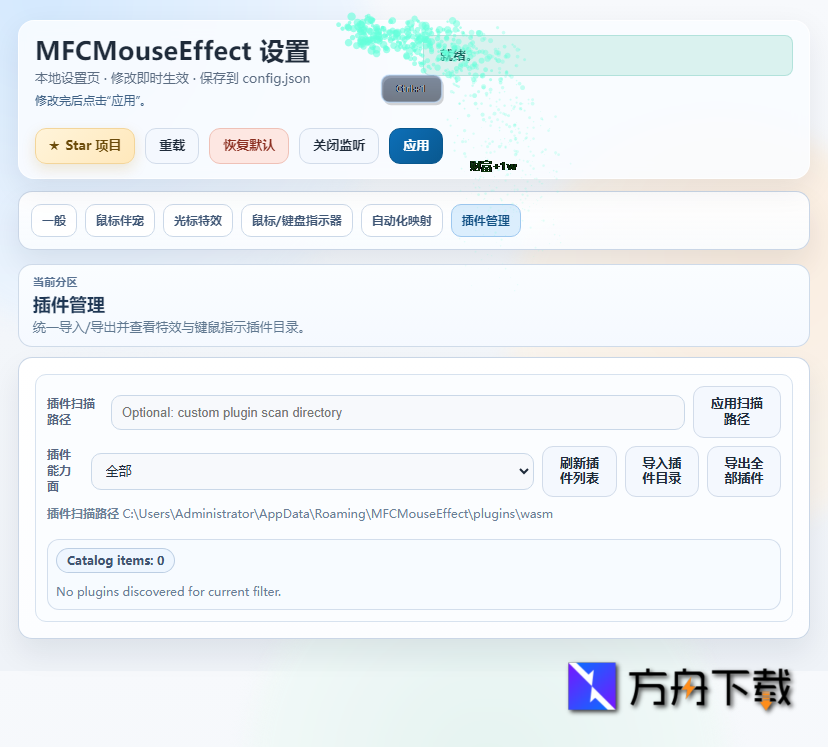Open the plugin capability combo box arrow
The width and height of the screenshot is (828, 747).
pos(523,471)
